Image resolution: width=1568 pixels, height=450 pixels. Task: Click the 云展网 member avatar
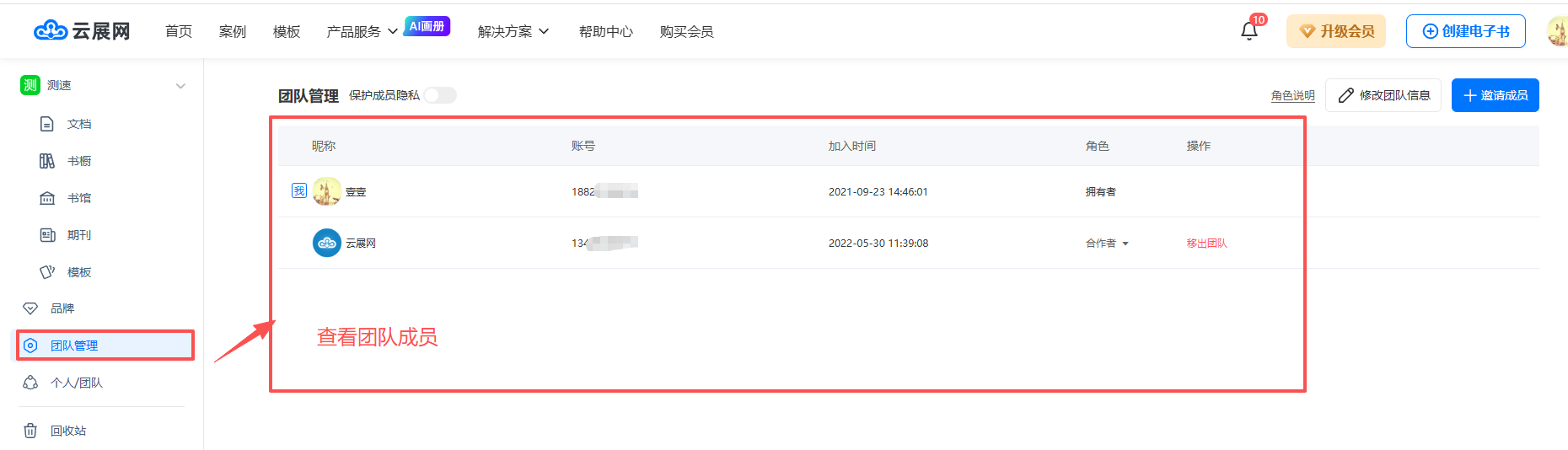(x=327, y=243)
